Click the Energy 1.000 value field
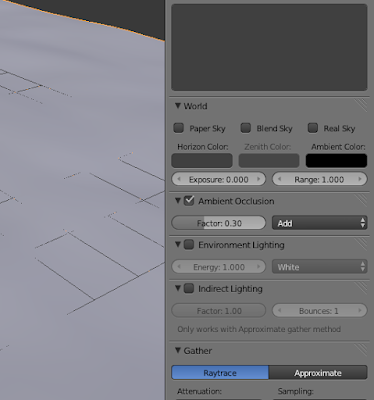Screen dimensions: 374x400 coord(219,267)
